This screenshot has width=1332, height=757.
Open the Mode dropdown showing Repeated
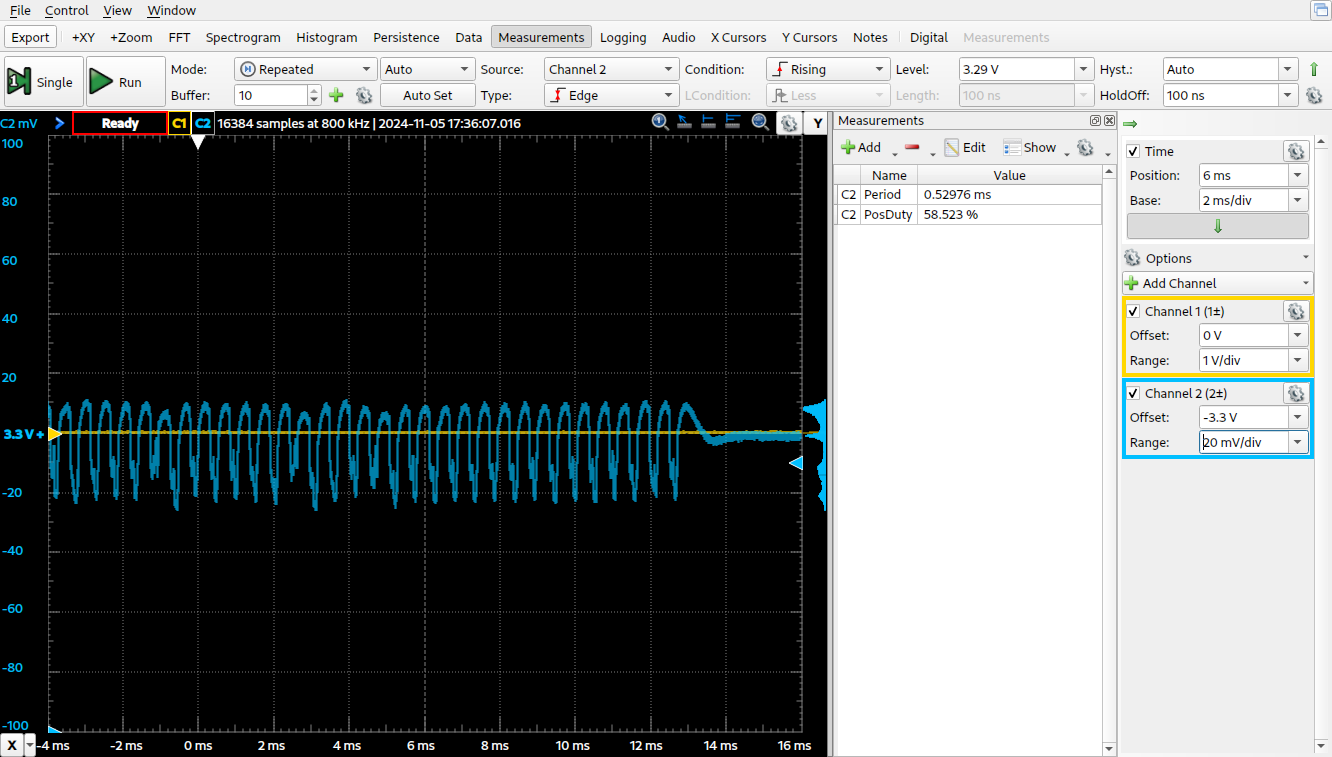[x=305, y=69]
